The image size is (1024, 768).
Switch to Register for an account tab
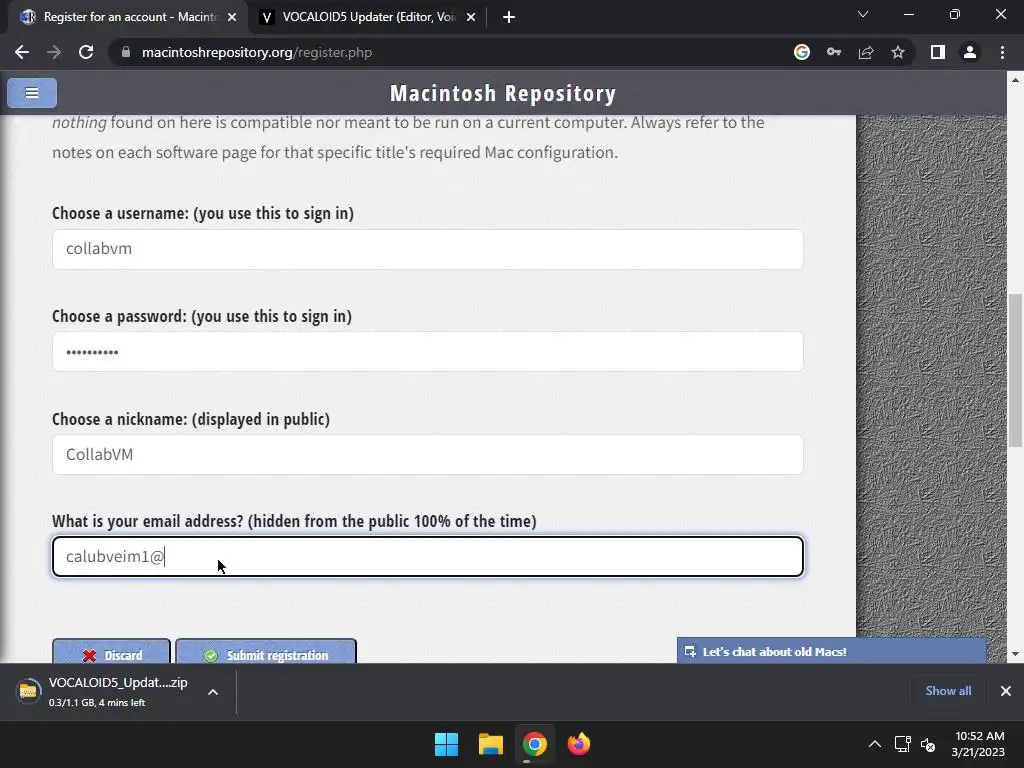pyautogui.click(x=129, y=17)
